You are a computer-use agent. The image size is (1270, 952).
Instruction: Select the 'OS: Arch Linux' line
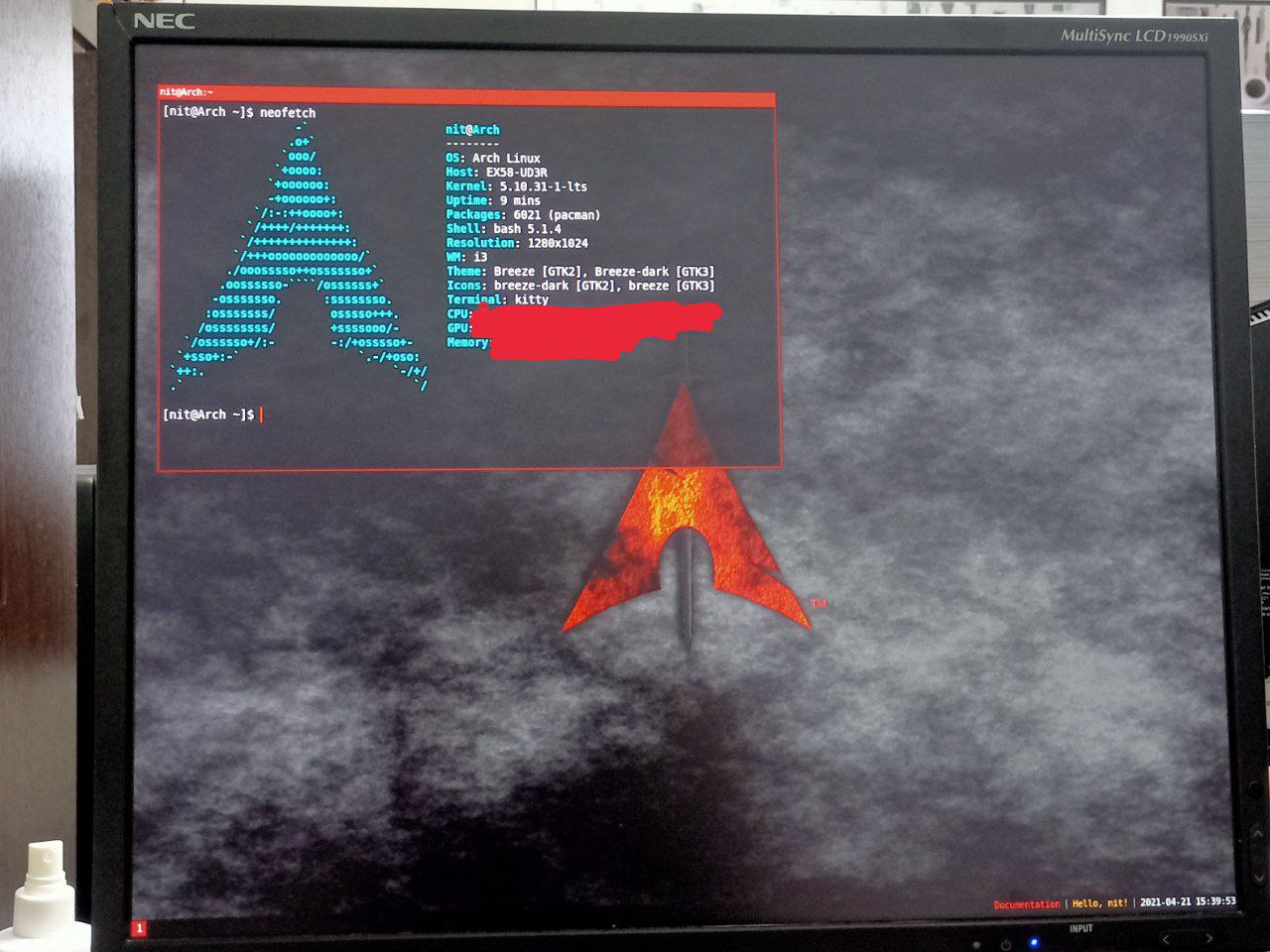point(493,158)
